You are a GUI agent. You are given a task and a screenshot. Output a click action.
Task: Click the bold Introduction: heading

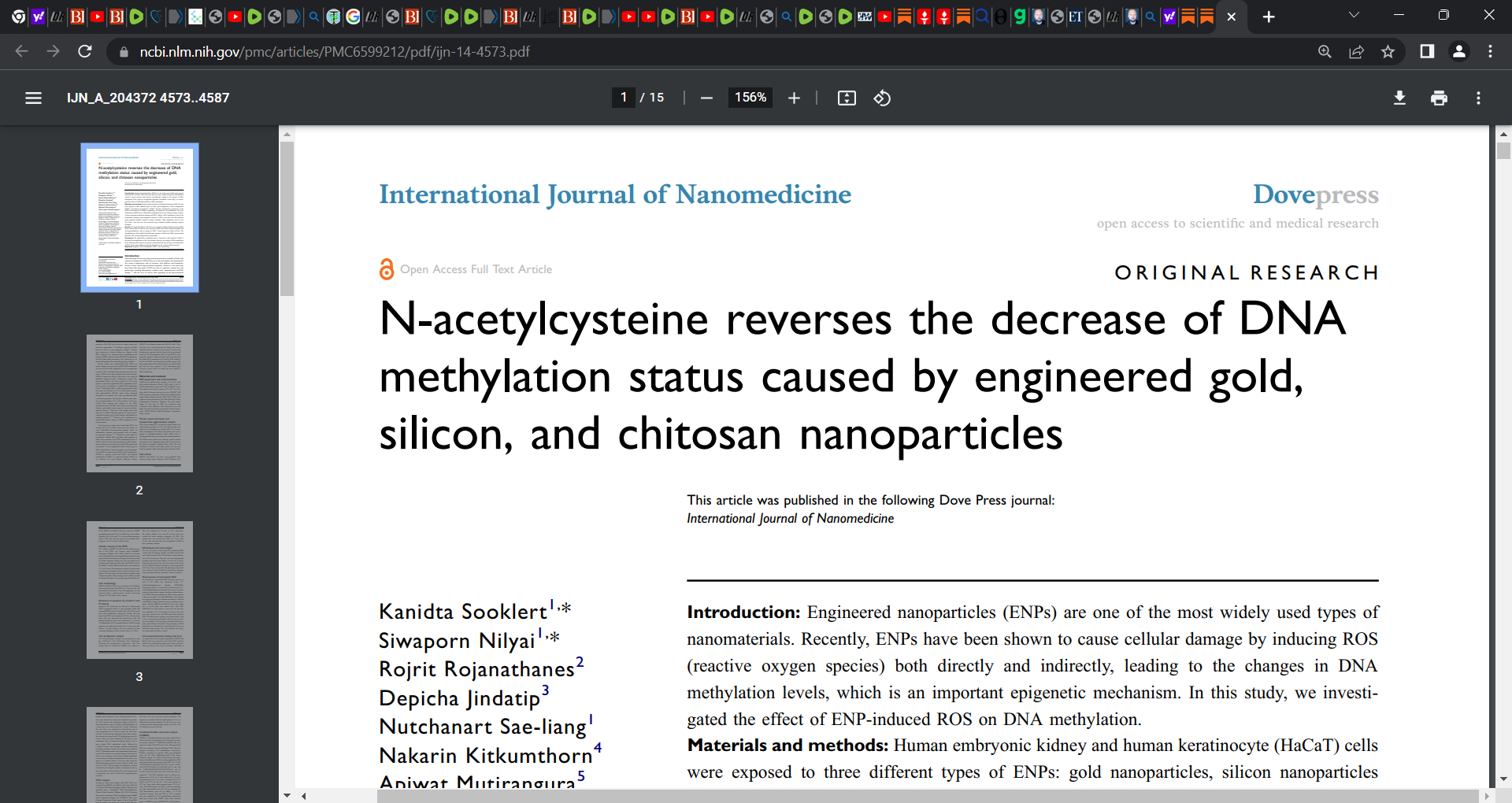[743, 612]
